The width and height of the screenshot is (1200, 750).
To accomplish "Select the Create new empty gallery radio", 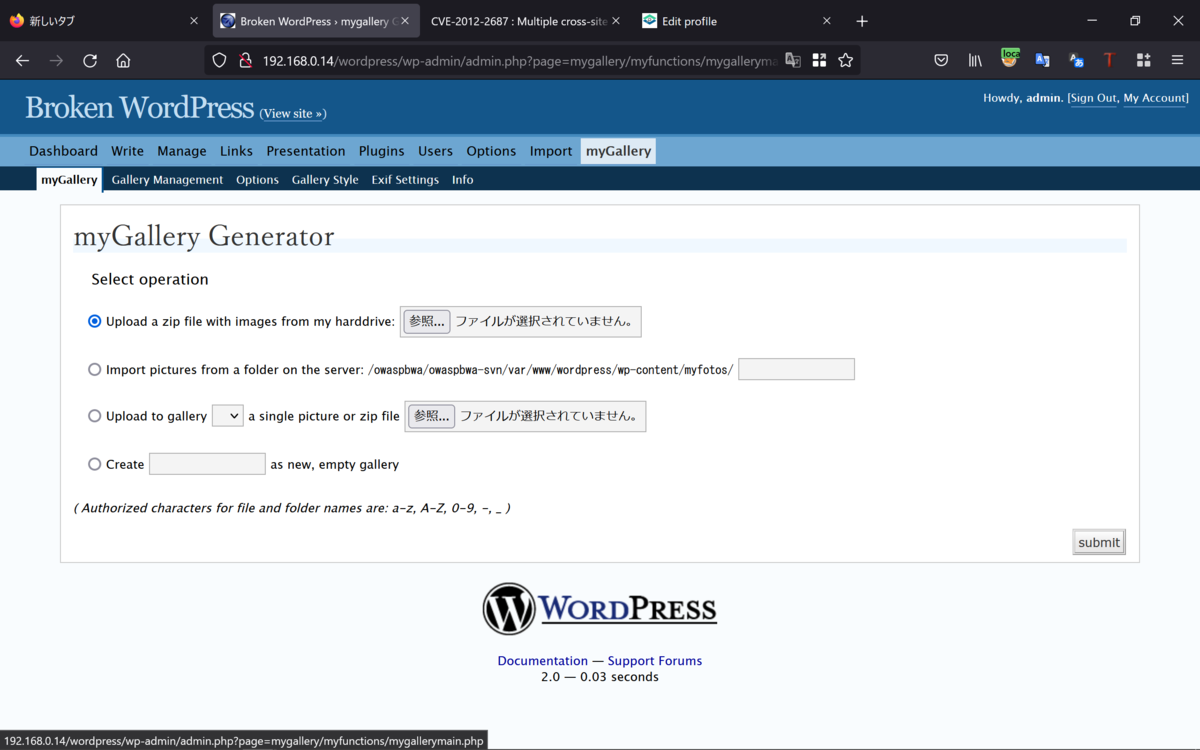I will (x=95, y=464).
